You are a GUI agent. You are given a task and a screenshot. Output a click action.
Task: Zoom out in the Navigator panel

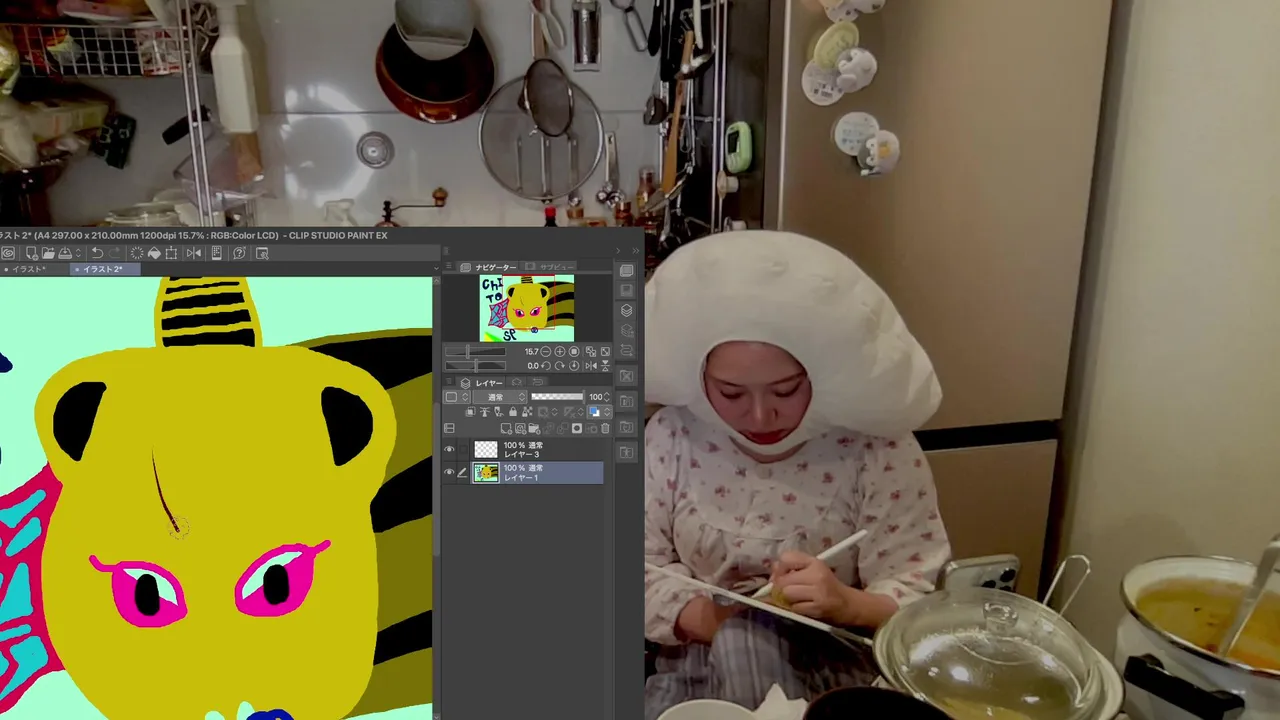[x=546, y=351]
